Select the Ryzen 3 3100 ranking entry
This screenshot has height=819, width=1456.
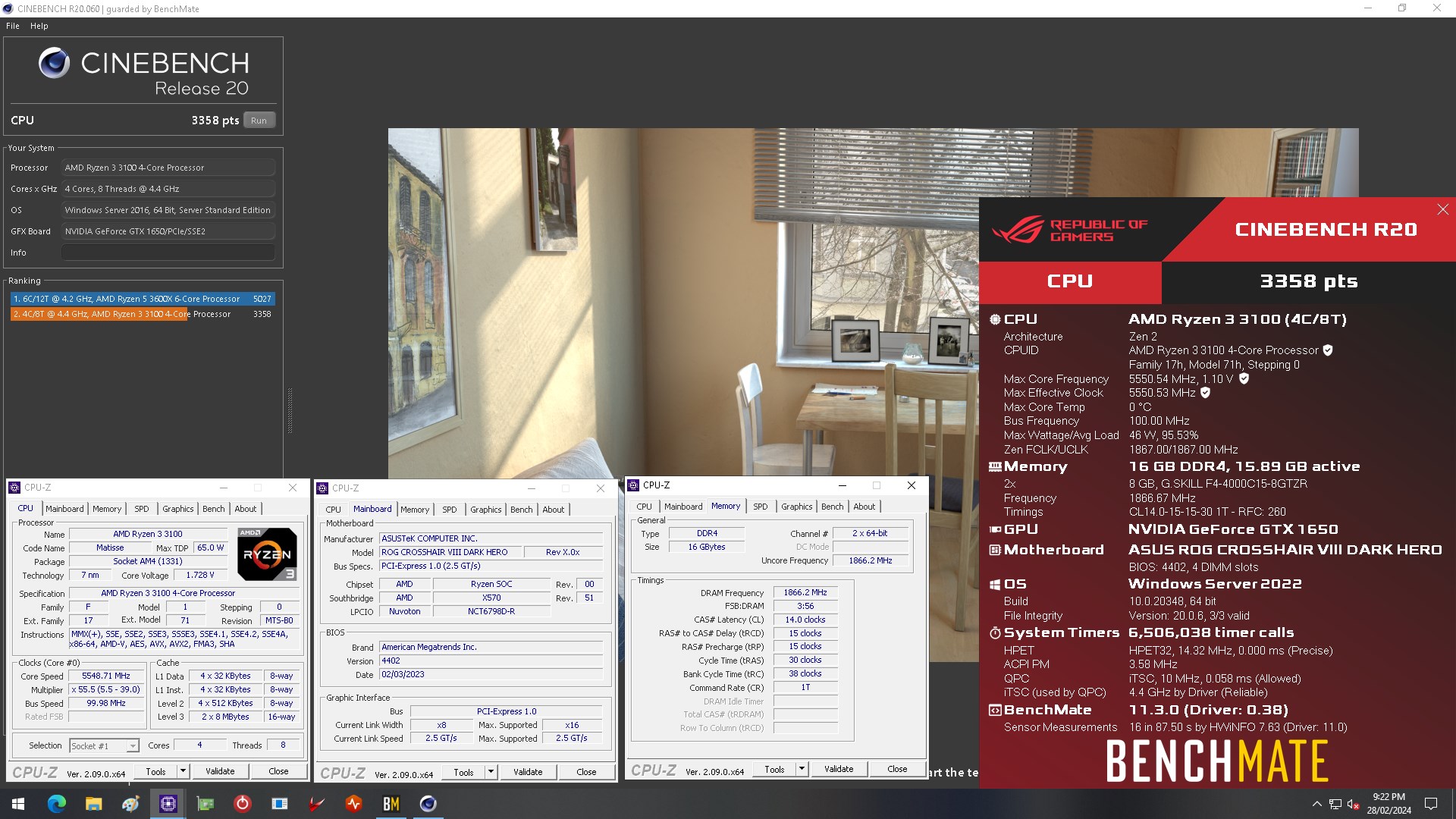point(143,314)
